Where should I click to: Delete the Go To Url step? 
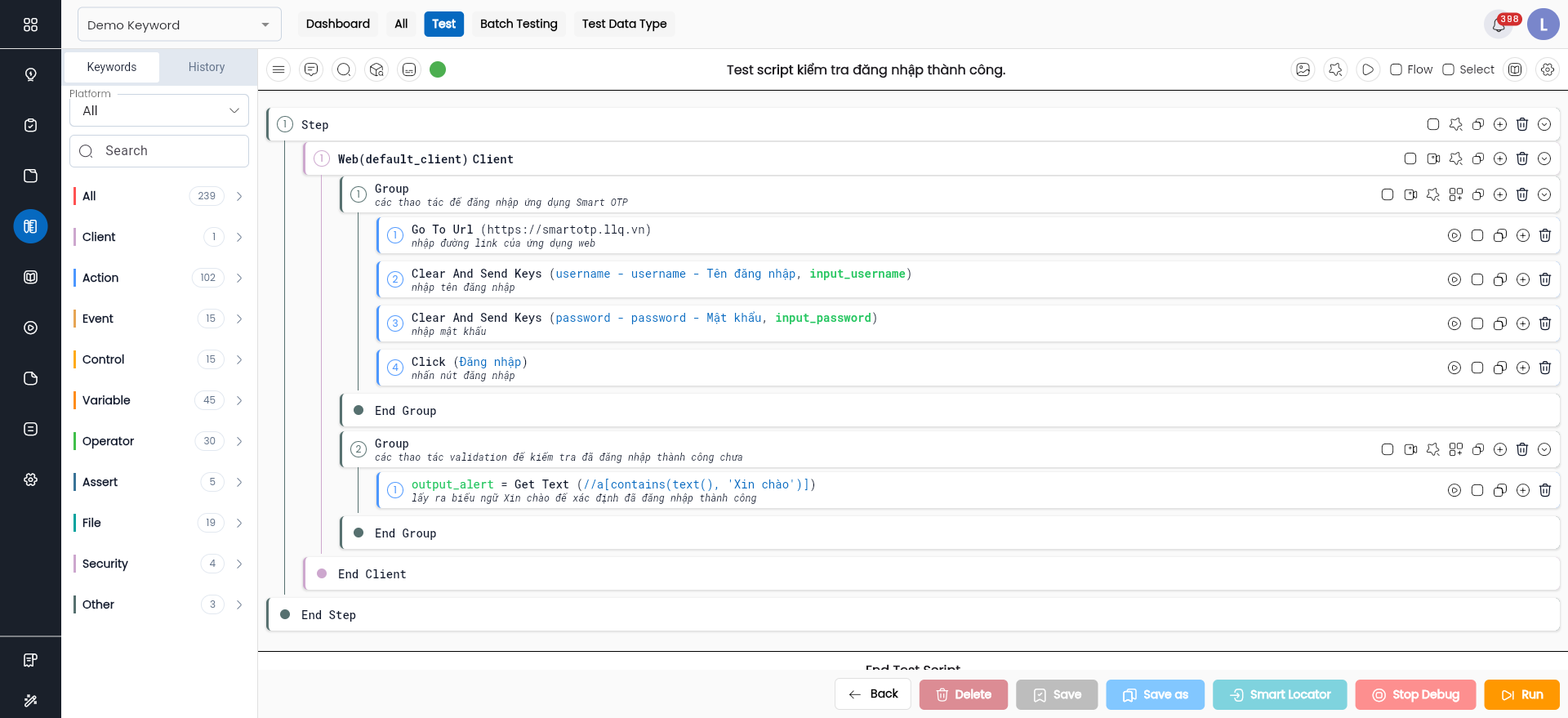1545,235
